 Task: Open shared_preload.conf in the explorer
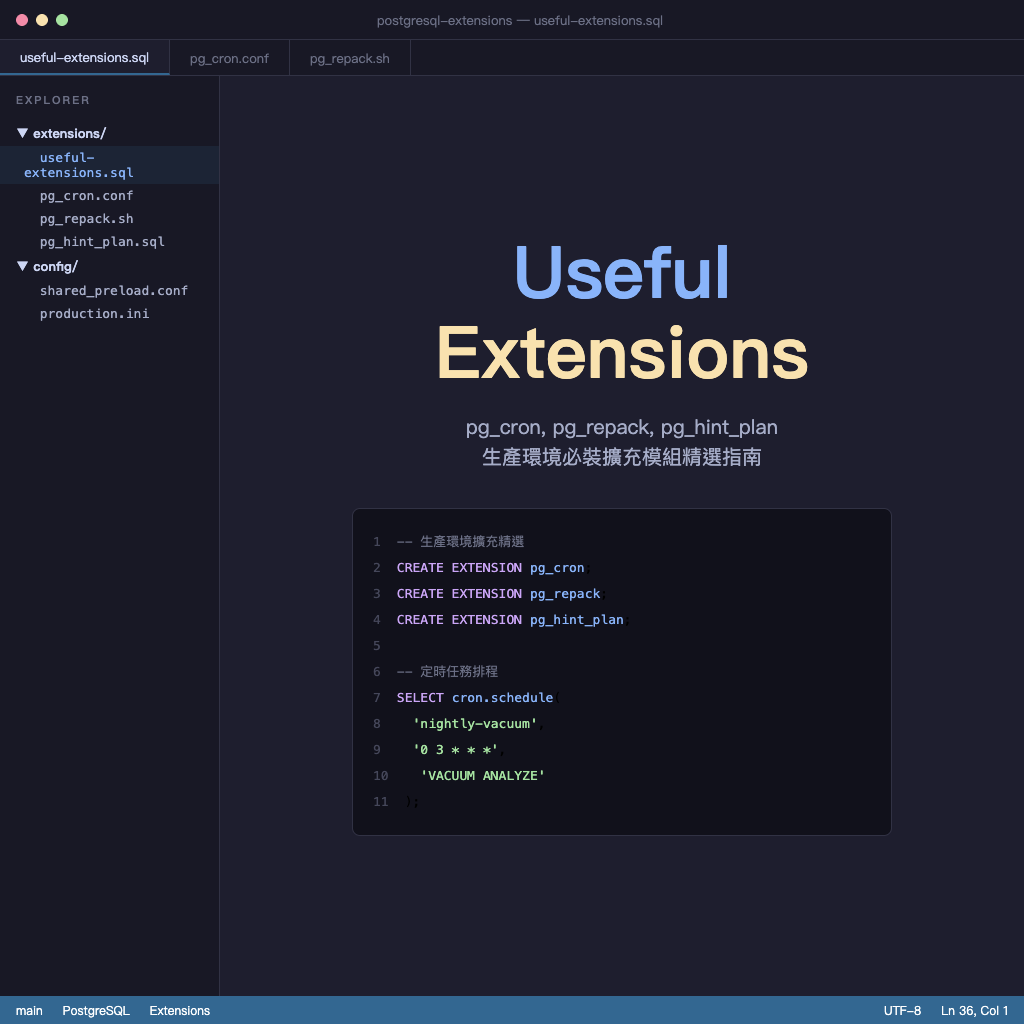tap(114, 291)
